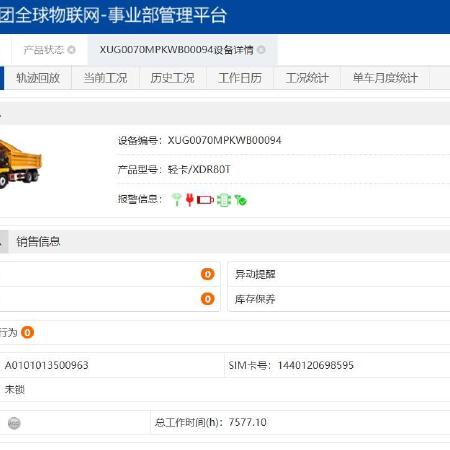The height and width of the screenshot is (450, 450).
Task: Click the grey round icon in bottom row
Action: [x=14, y=423]
